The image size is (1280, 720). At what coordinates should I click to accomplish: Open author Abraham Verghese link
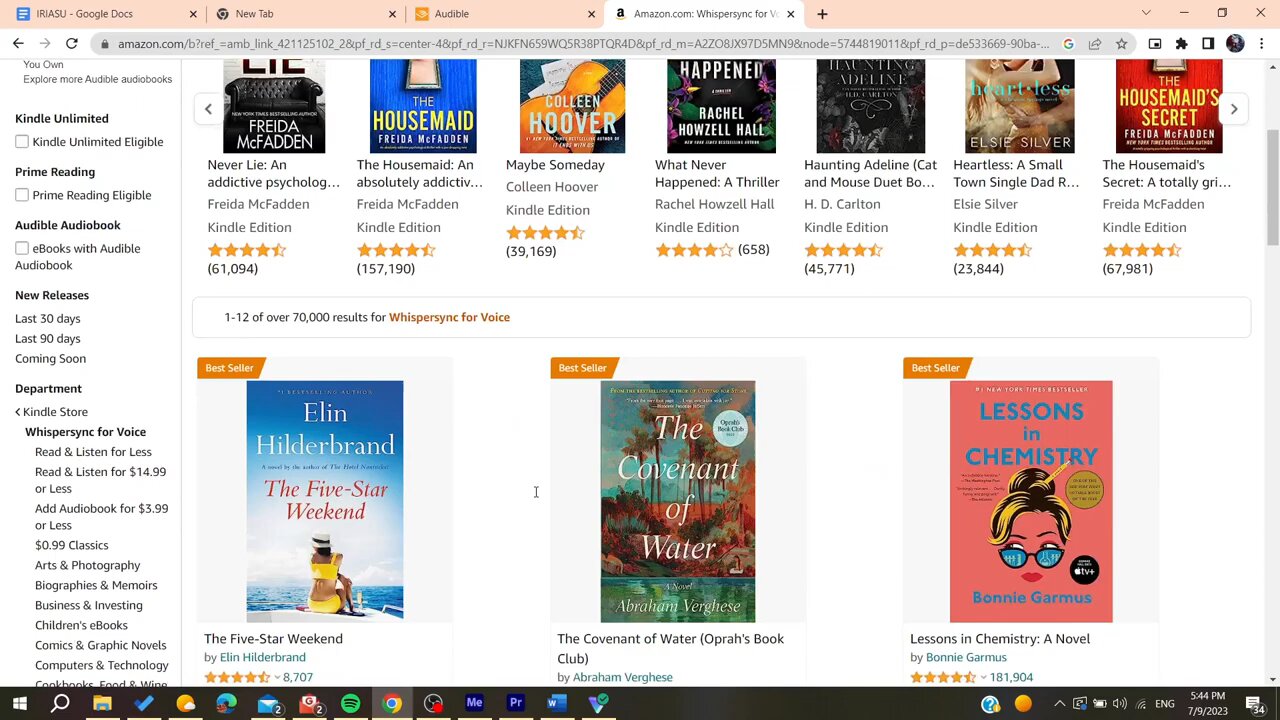tap(622, 678)
